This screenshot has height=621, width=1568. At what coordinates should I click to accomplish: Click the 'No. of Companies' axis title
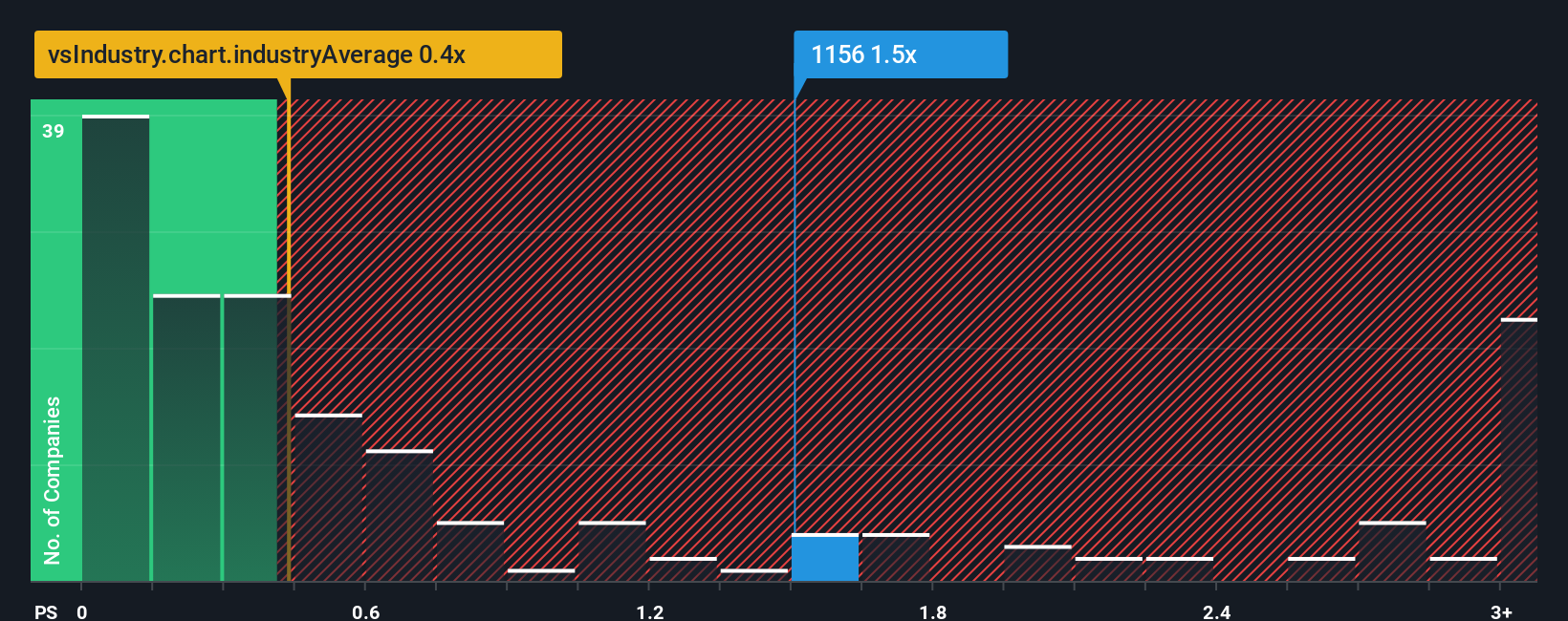(53, 481)
